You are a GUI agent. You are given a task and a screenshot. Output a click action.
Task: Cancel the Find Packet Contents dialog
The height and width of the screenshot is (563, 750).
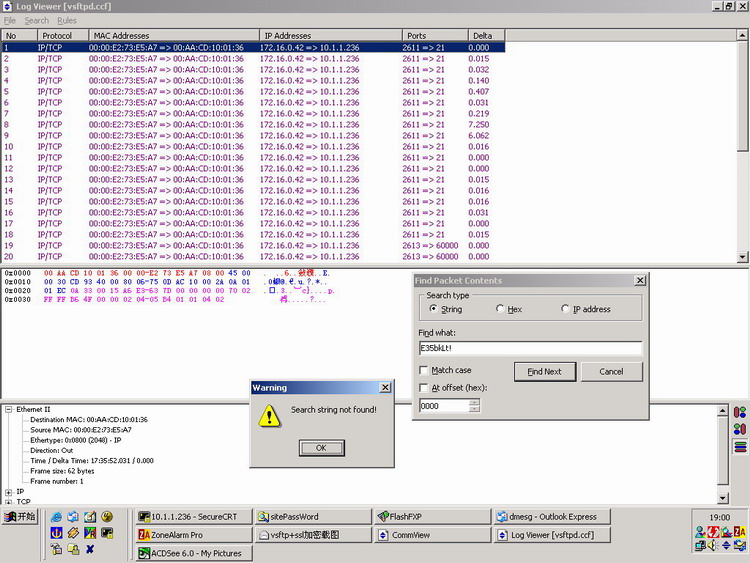611,372
